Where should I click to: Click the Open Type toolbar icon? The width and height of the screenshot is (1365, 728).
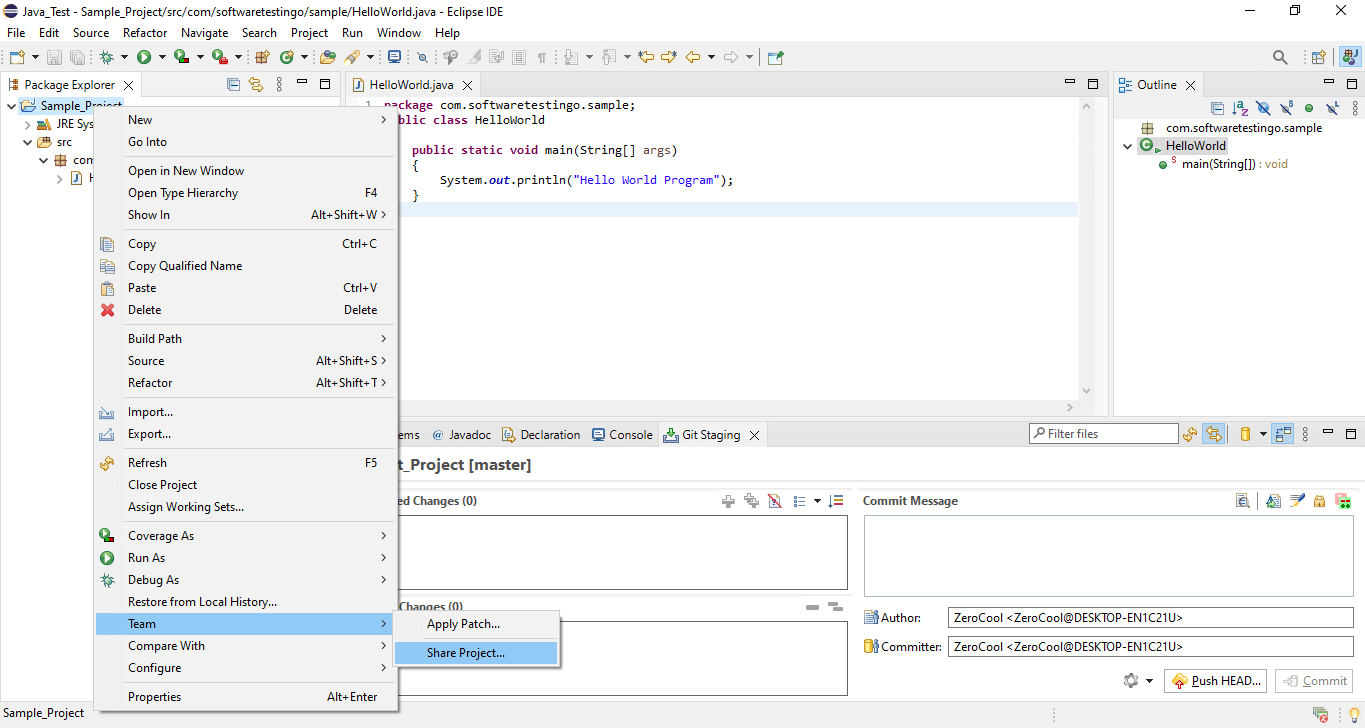pos(328,57)
